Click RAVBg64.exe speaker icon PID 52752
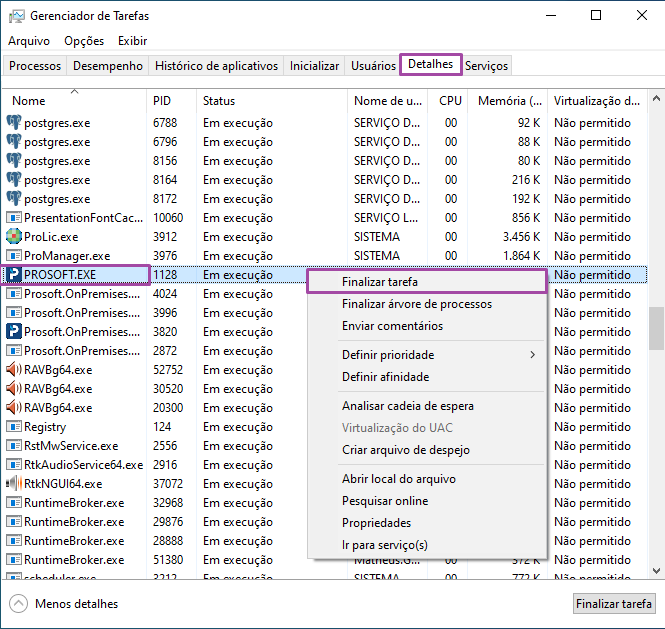The image size is (665, 629). [x=14, y=370]
